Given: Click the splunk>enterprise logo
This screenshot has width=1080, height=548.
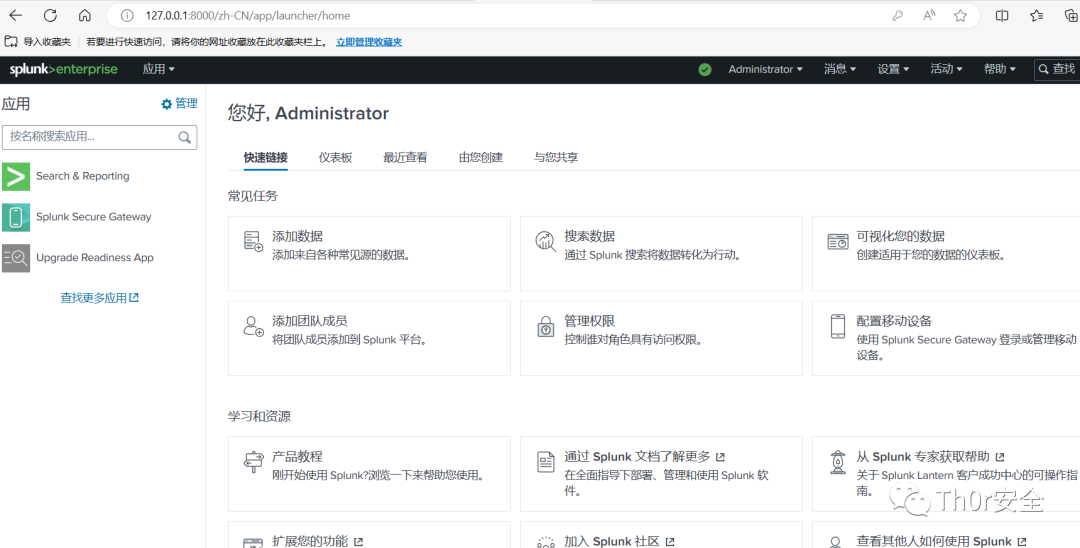Looking at the screenshot, I should [x=63, y=69].
